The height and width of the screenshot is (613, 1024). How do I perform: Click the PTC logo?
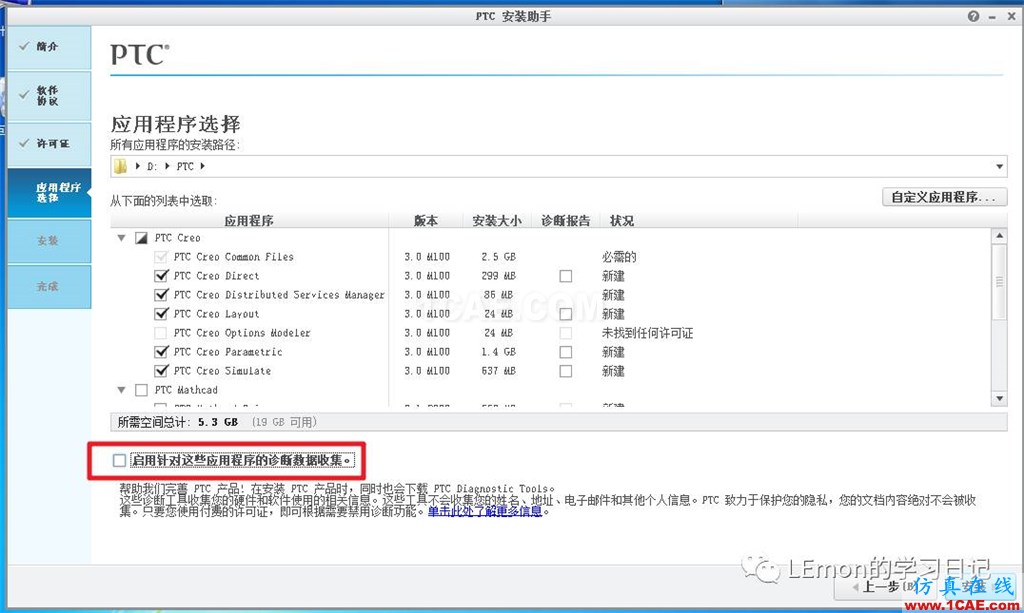click(140, 54)
